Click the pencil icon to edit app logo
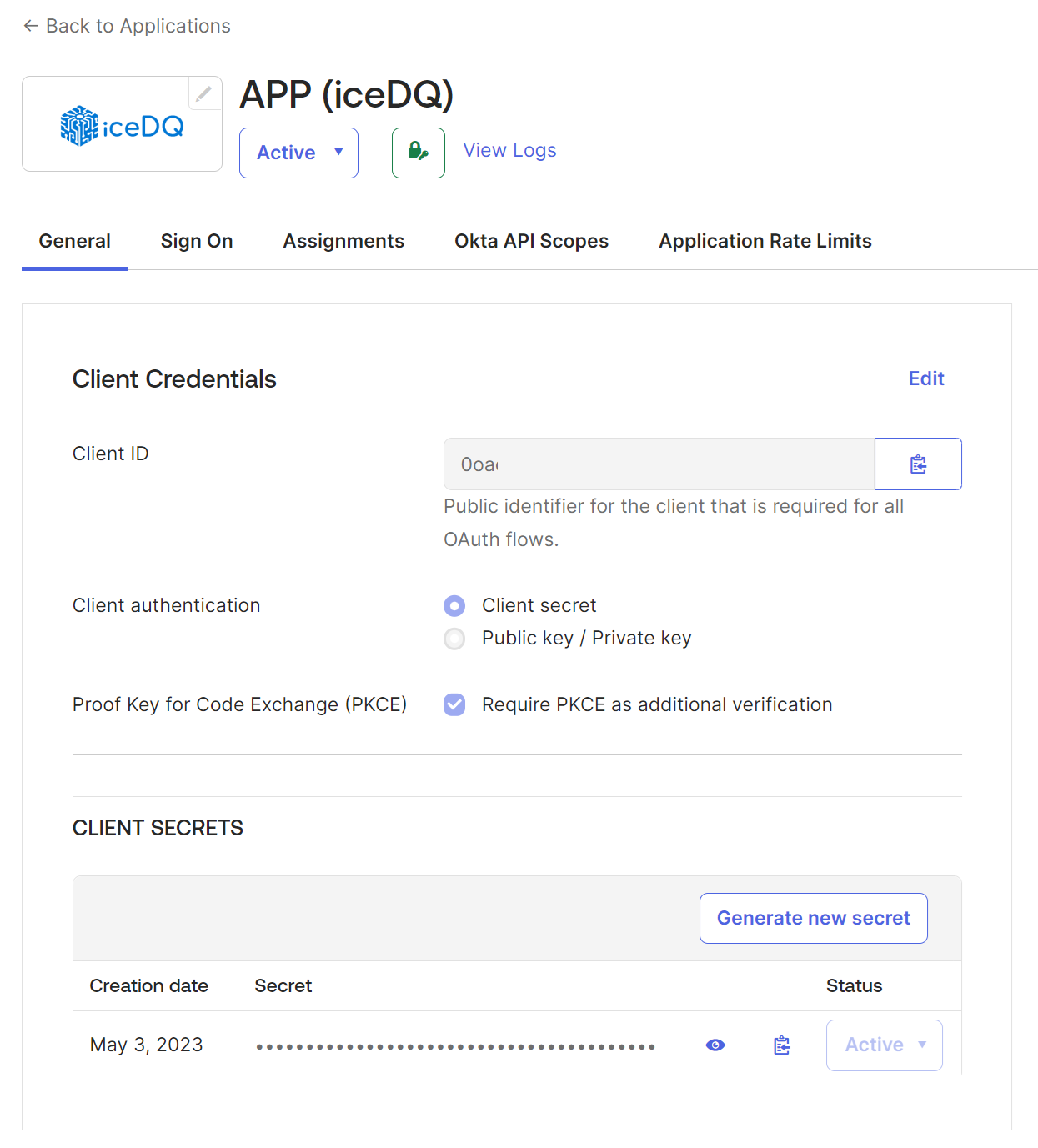Viewport: 1038px width, 1148px height. coord(204,93)
